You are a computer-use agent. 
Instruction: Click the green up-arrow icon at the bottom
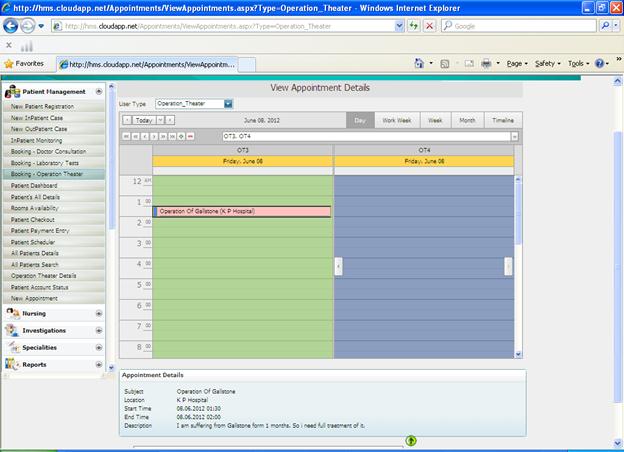pos(411,440)
